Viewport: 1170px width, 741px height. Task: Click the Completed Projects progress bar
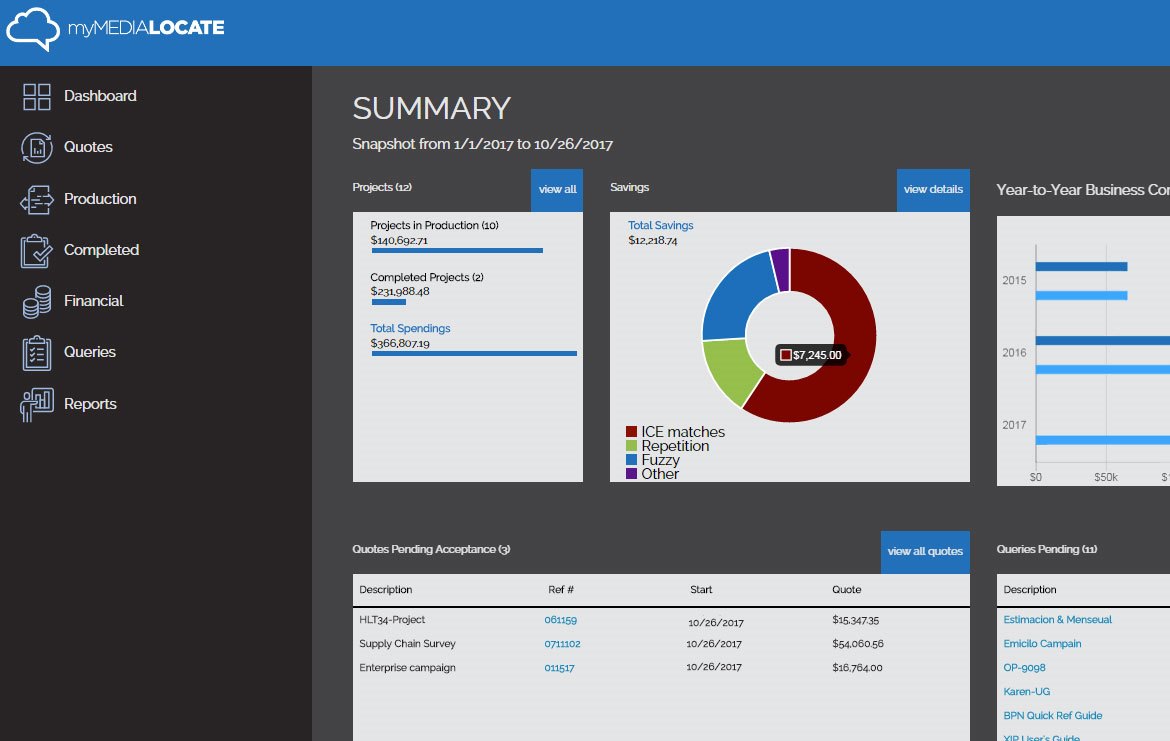389,302
